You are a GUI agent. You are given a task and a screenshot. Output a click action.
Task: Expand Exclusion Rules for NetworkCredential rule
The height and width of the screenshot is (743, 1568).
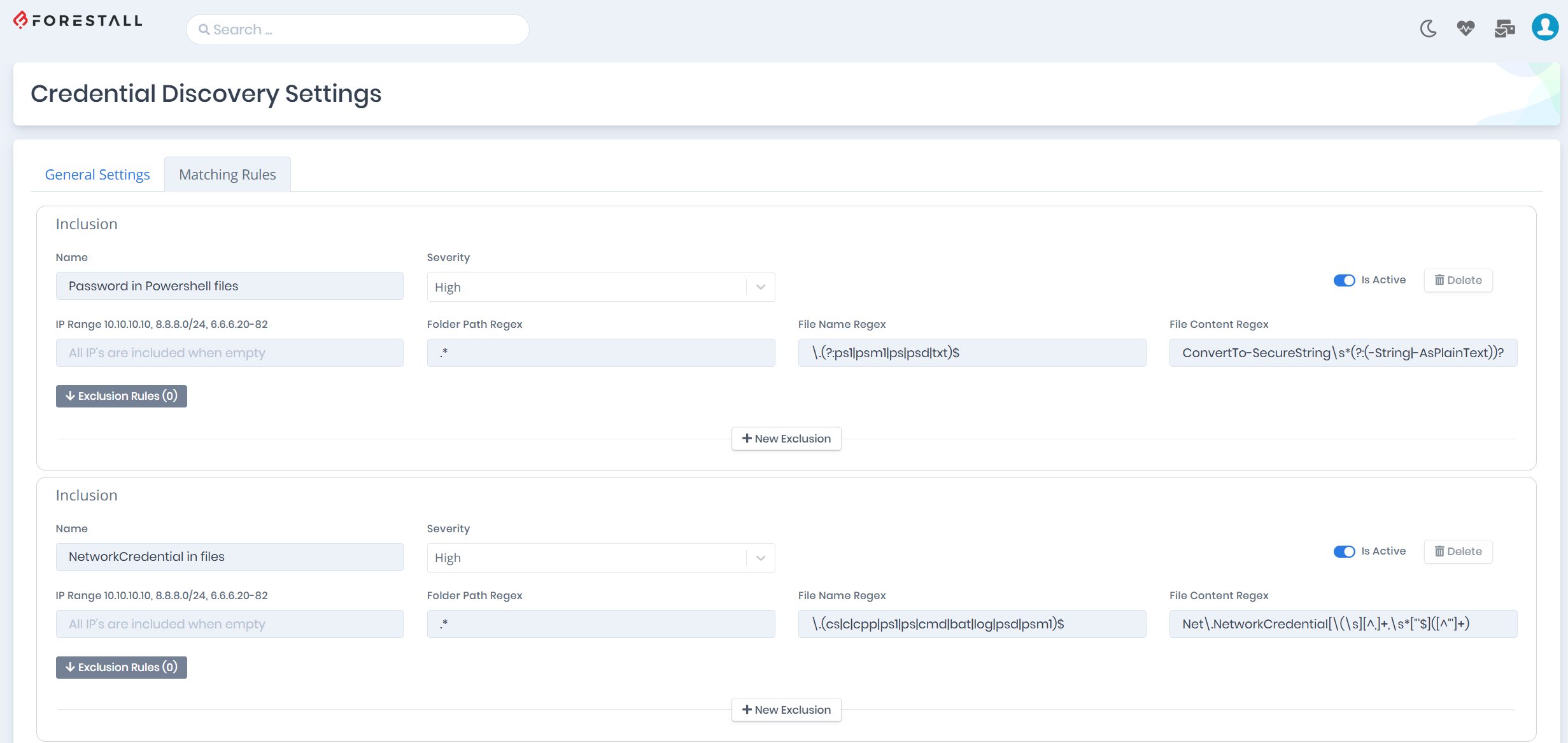pyautogui.click(x=121, y=667)
